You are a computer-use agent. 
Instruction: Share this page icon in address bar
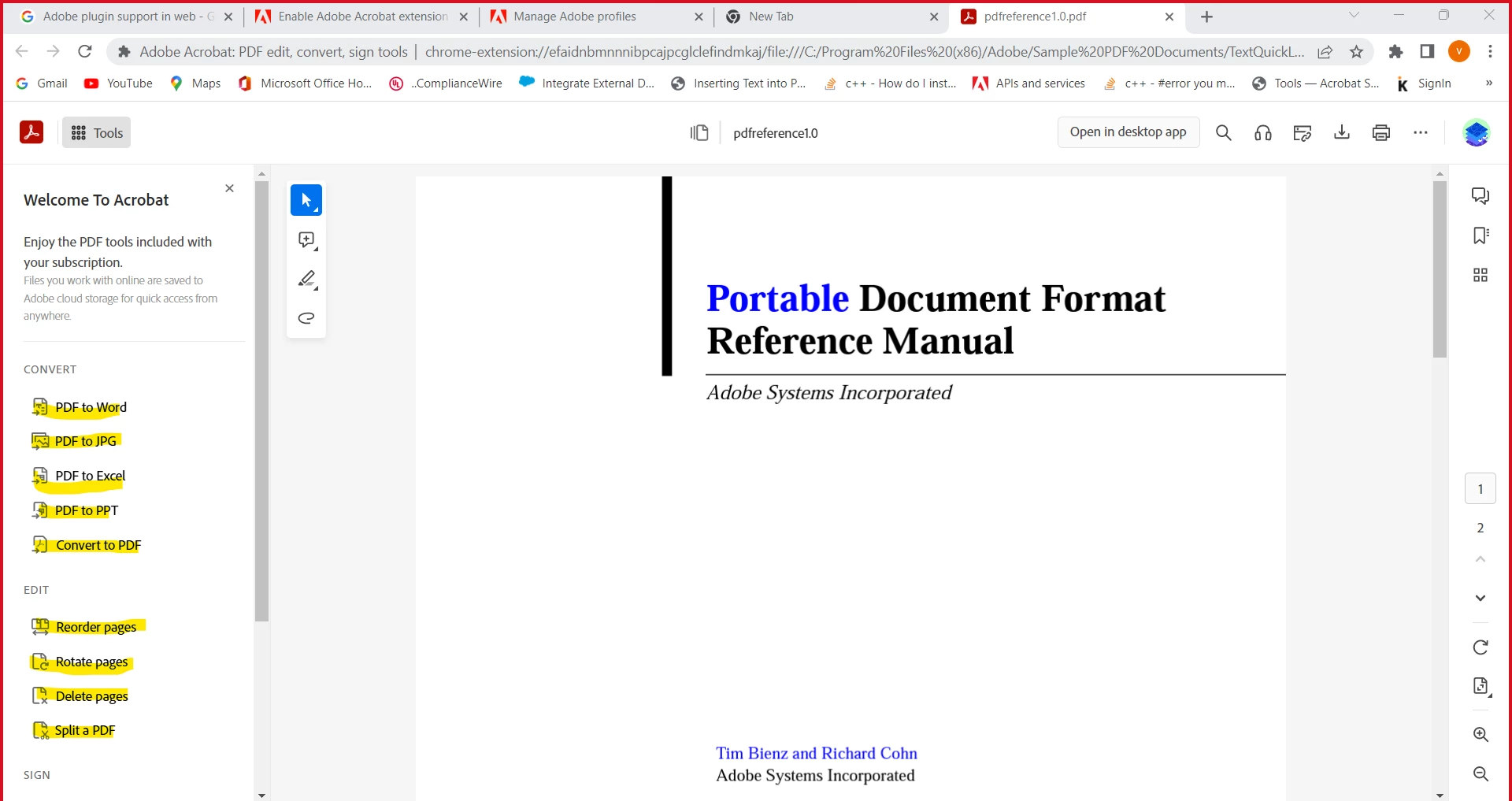coord(1325,52)
